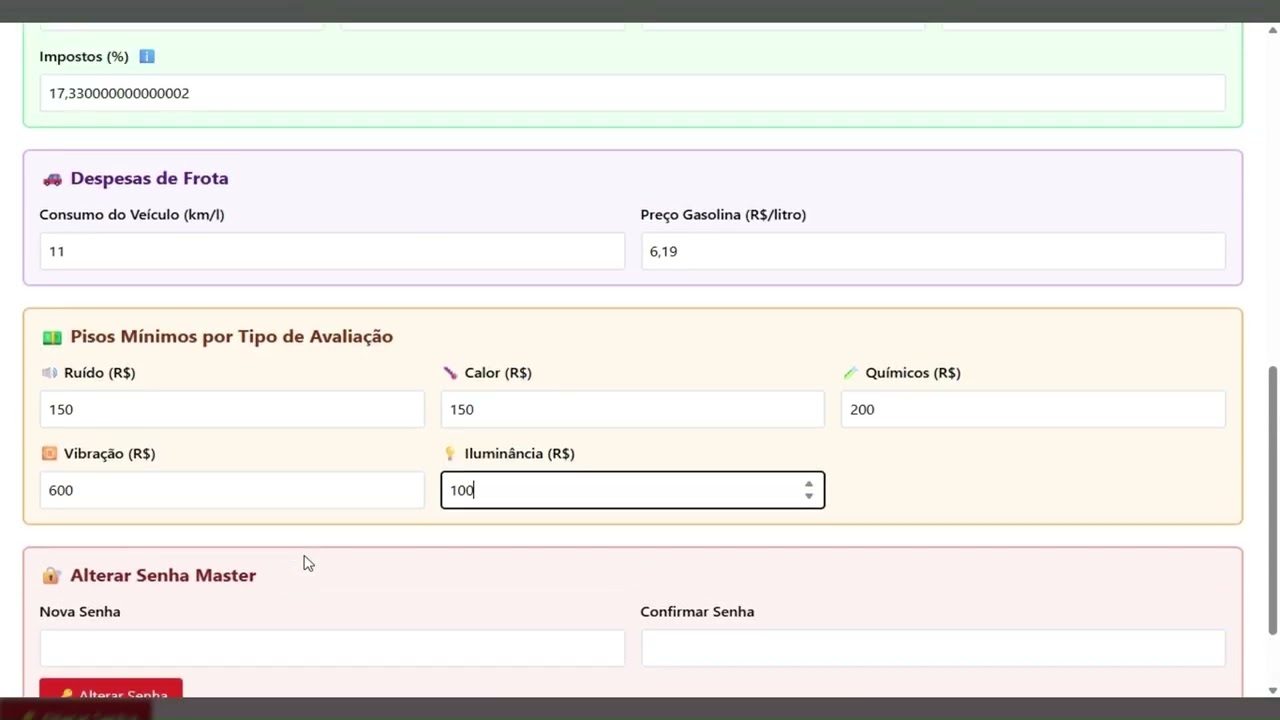Click the light bulb icon next to Iluminância
The image size is (1280, 720).
coord(450,454)
